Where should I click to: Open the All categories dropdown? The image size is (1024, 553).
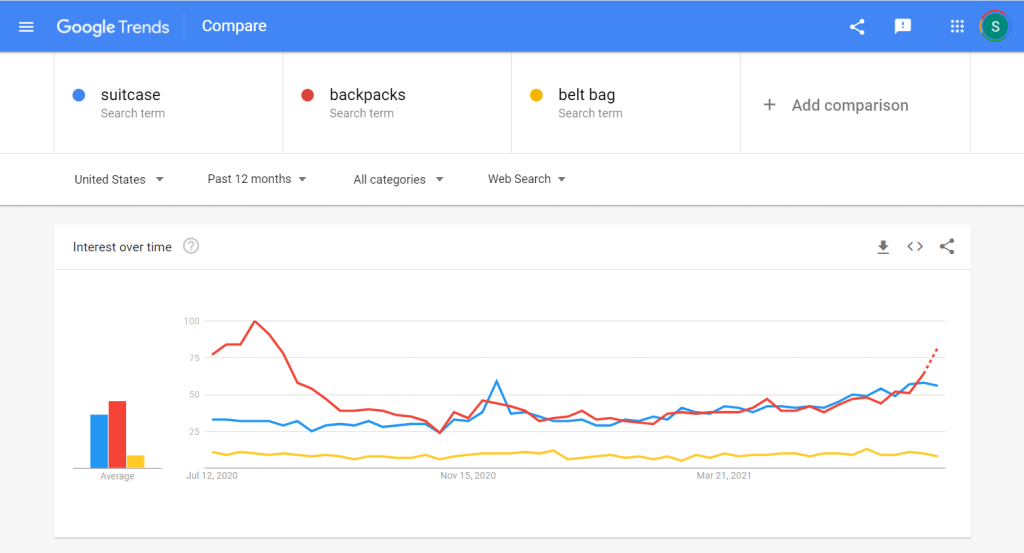click(x=398, y=180)
